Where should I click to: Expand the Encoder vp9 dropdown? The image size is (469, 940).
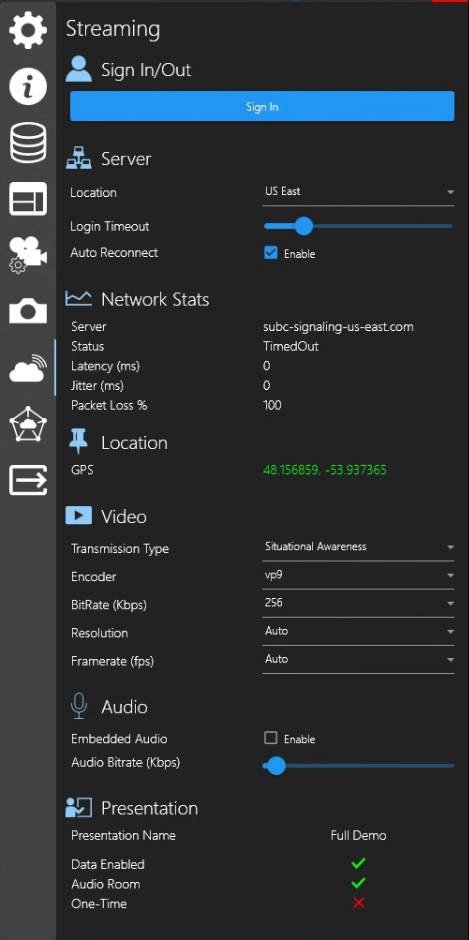[x=358, y=575]
